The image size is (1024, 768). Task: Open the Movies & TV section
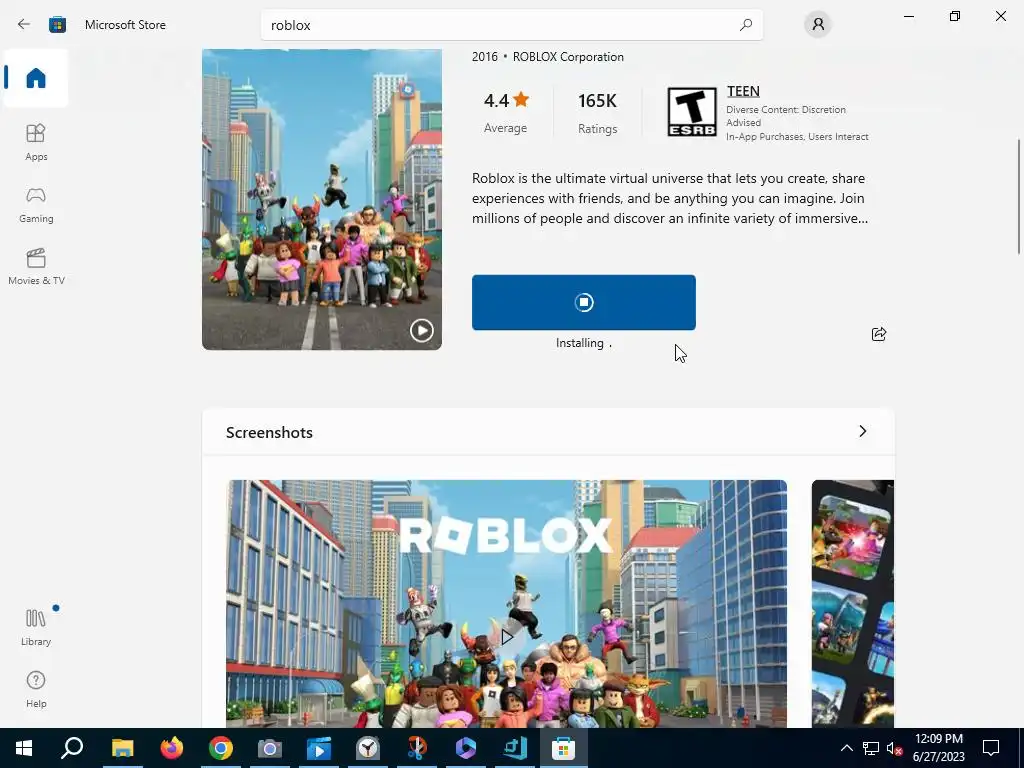(x=36, y=266)
